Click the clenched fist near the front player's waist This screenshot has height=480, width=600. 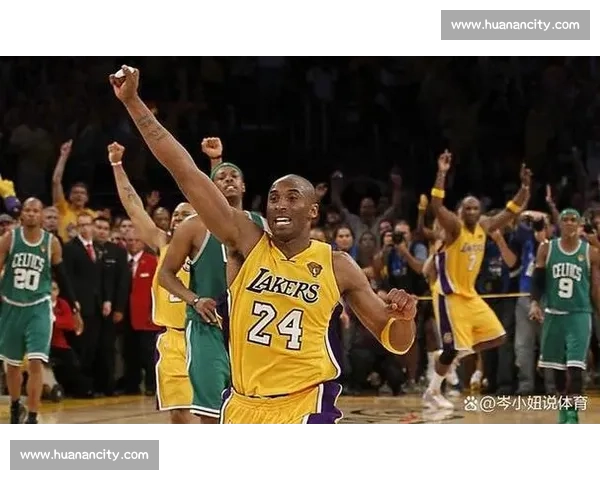click(402, 303)
